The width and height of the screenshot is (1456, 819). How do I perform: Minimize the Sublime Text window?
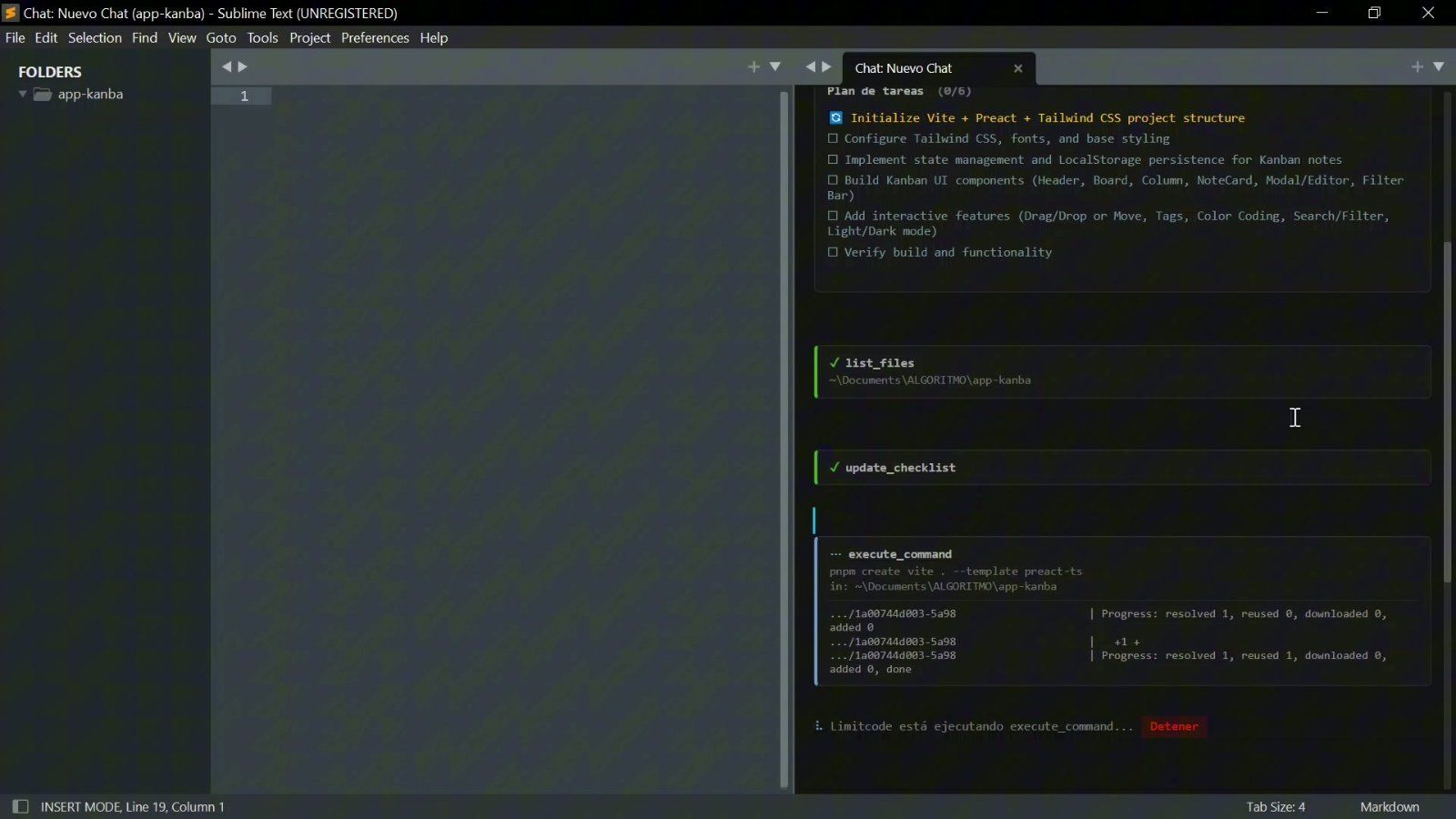click(x=1322, y=13)
